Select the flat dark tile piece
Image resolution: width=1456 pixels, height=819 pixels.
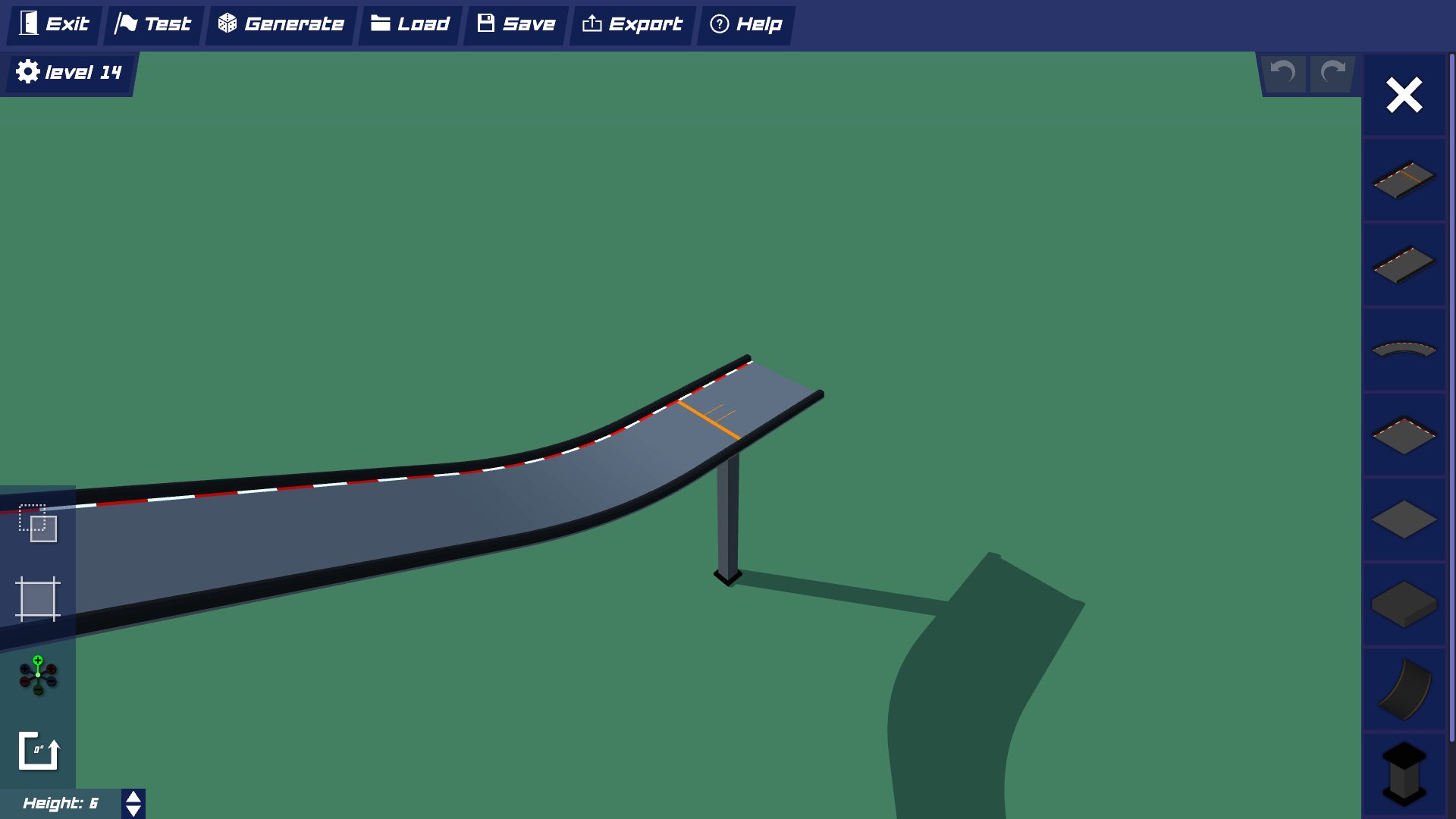coord(1403,519)
